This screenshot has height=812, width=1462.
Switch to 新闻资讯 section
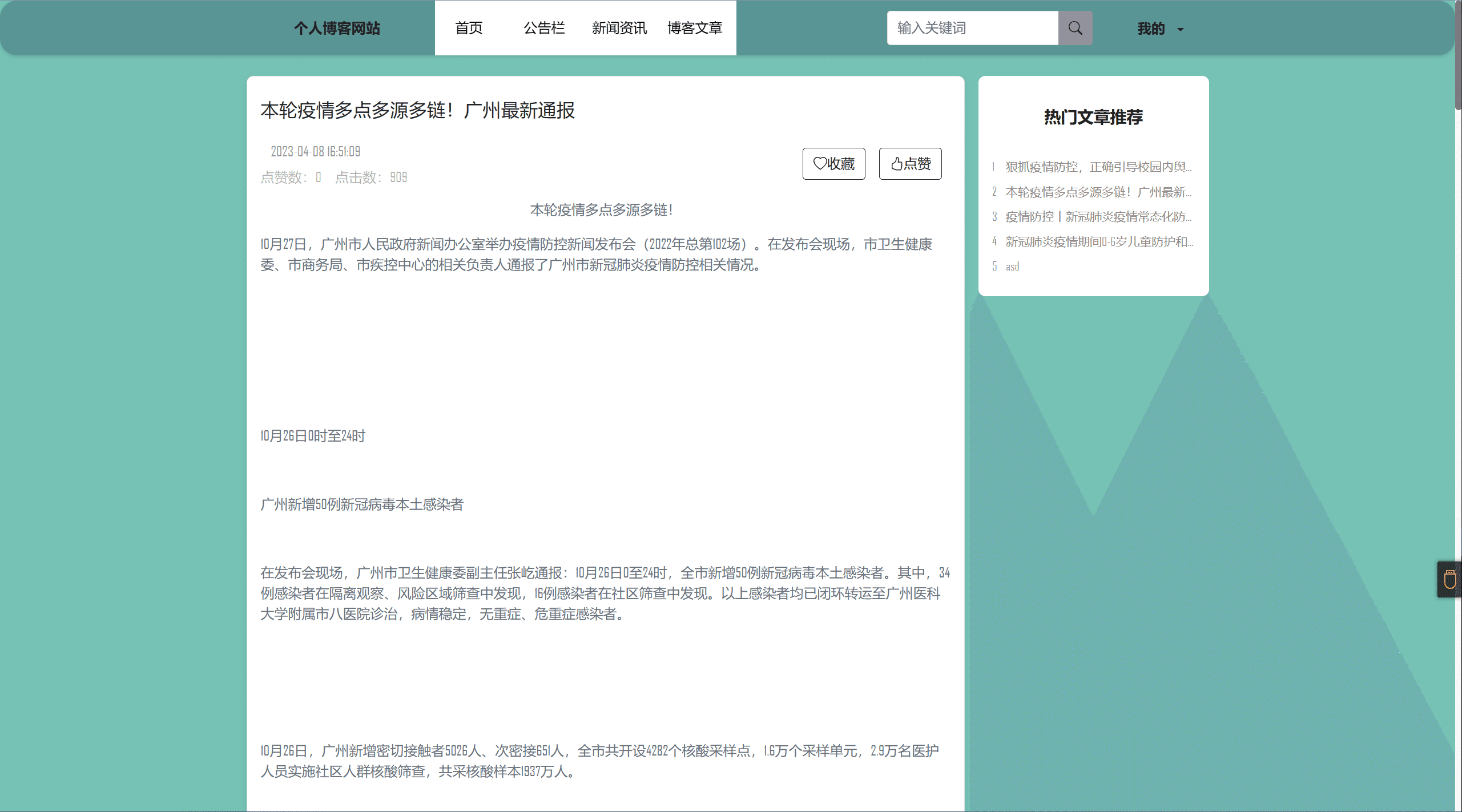tap(619, 28)
